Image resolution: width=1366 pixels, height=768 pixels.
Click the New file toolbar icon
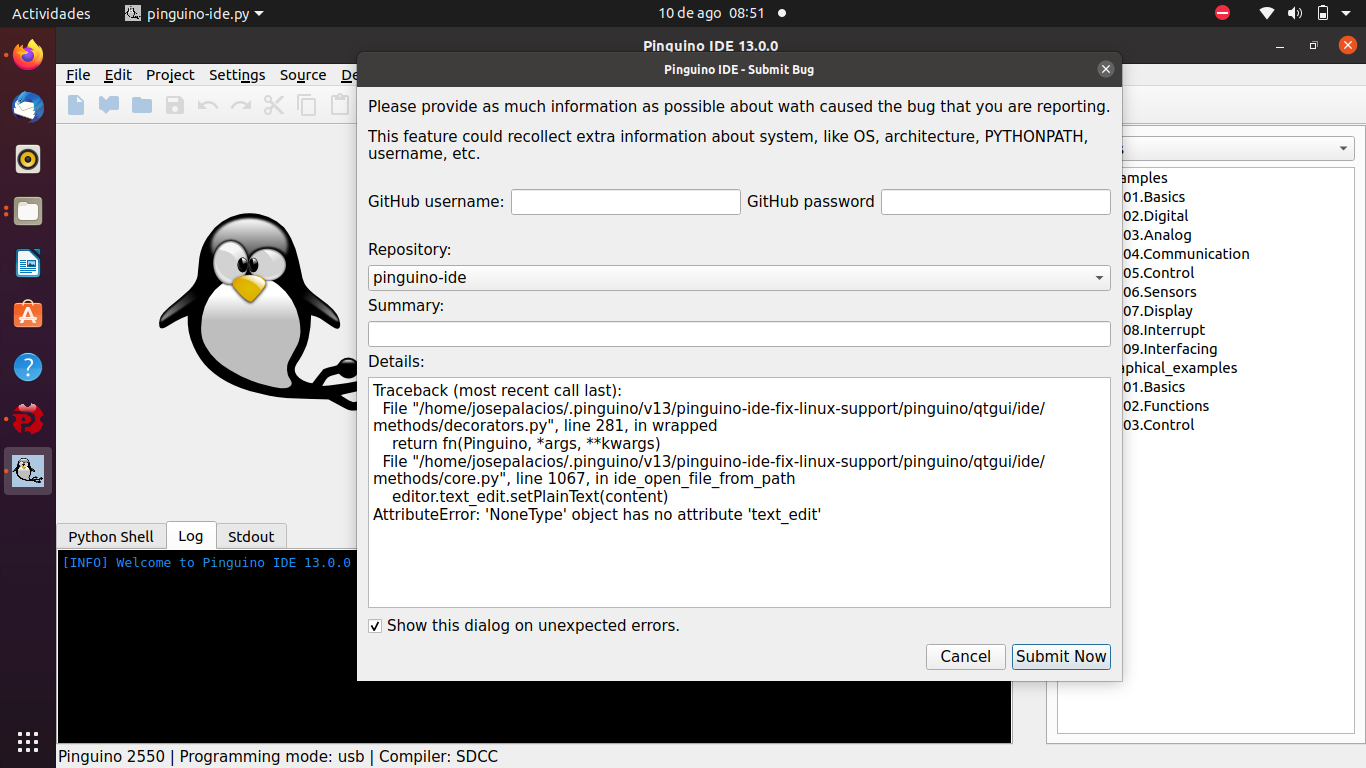click(77, 104)
